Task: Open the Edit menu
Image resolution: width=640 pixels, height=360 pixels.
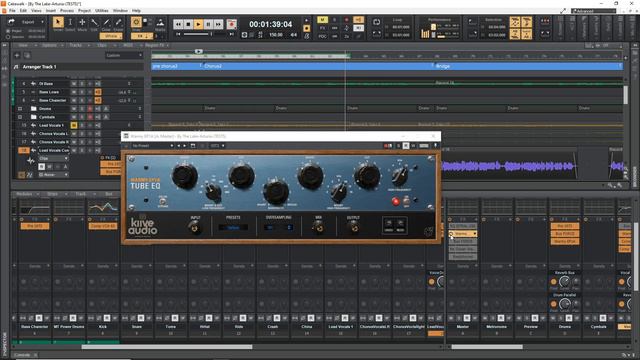Action: click(x=23, y=11)
